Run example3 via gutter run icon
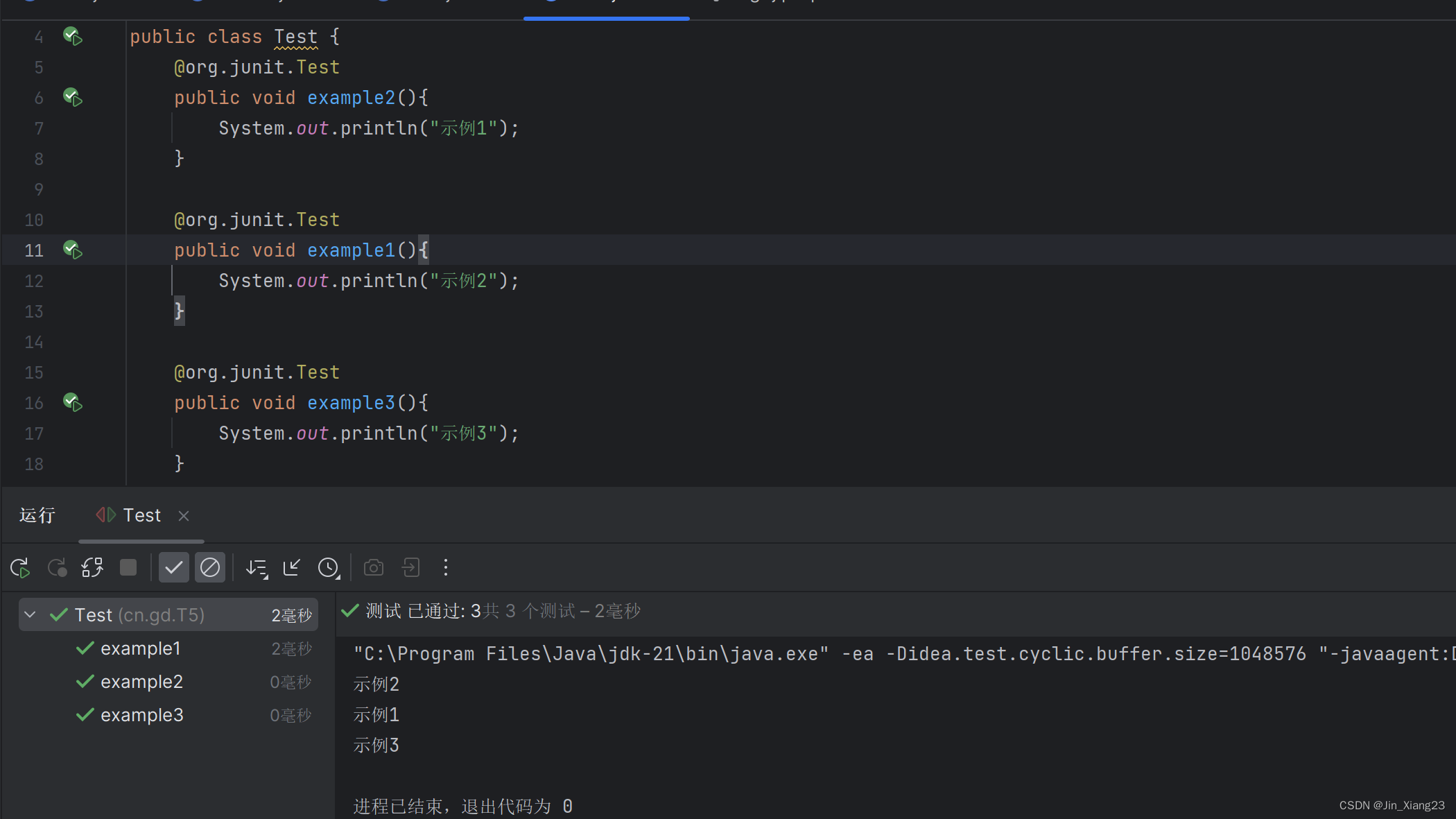 [73, 402]
